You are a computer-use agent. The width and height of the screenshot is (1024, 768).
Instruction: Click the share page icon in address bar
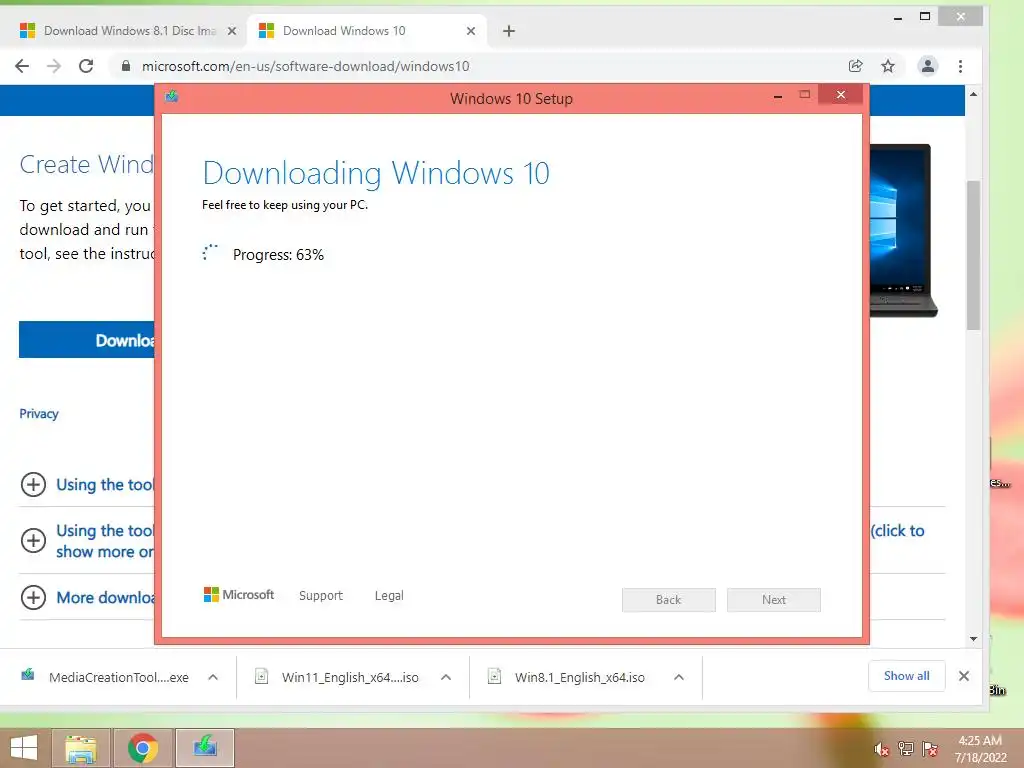tap(856, 66)
